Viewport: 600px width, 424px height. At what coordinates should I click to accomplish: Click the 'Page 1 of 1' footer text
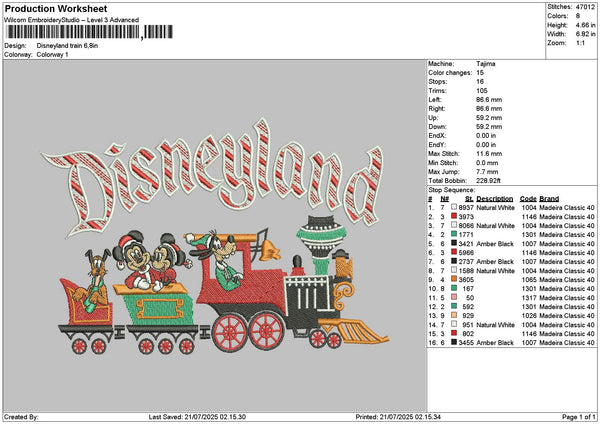click(x=579, y=417)
